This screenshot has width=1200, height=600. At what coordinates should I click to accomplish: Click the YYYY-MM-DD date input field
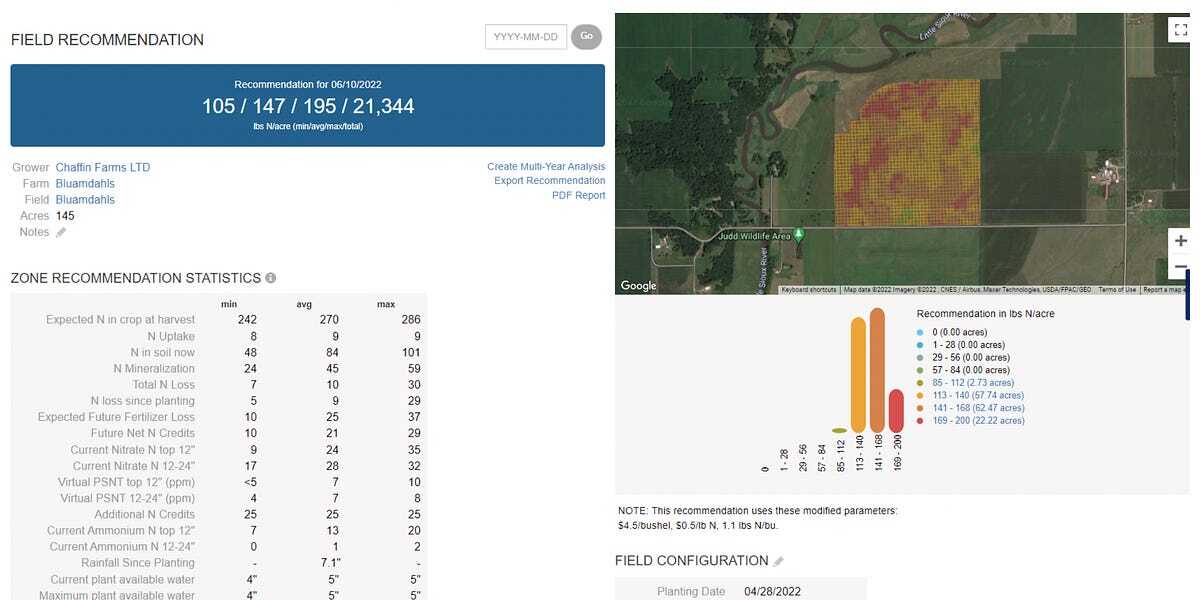(x=526, y=36)
